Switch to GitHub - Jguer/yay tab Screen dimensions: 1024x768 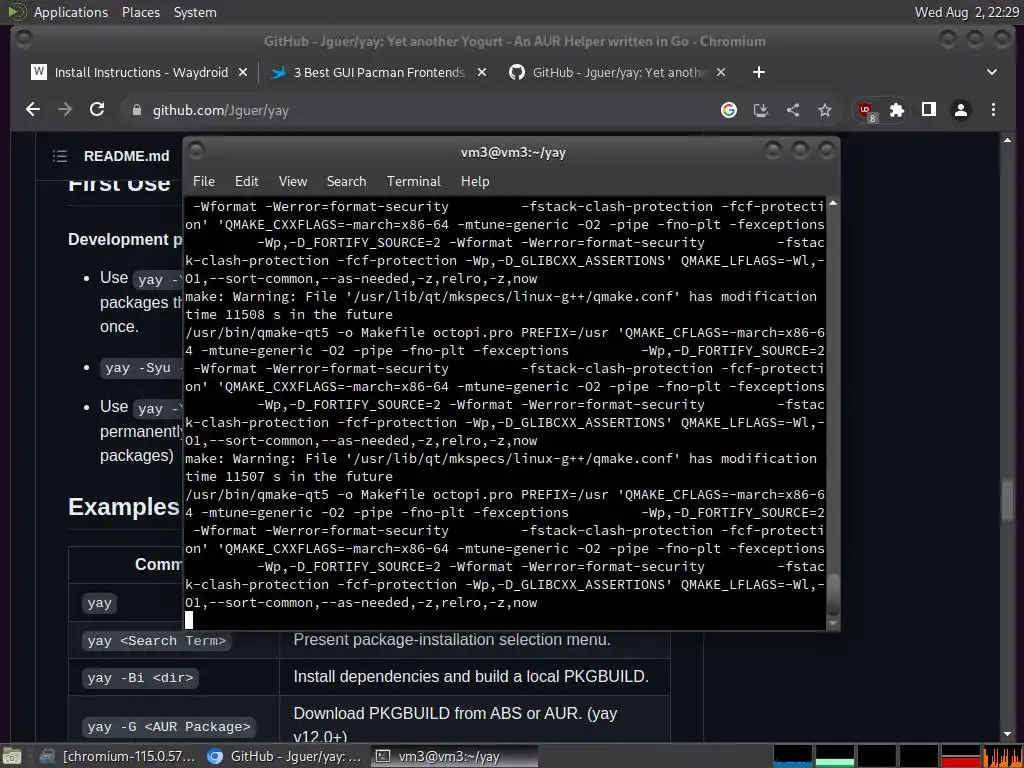click(618, 72)
